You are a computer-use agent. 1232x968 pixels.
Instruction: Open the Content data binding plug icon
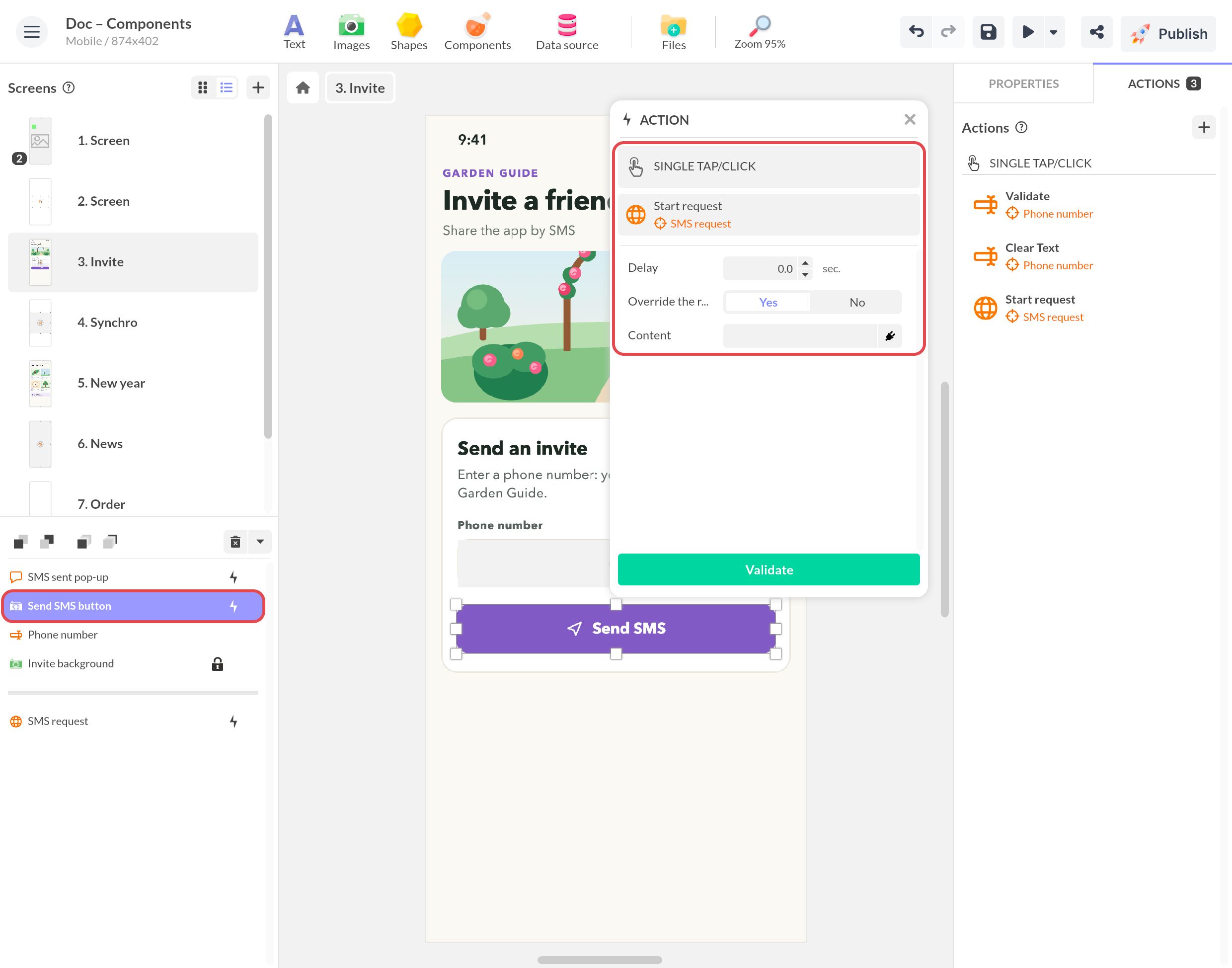pos(890,335)
